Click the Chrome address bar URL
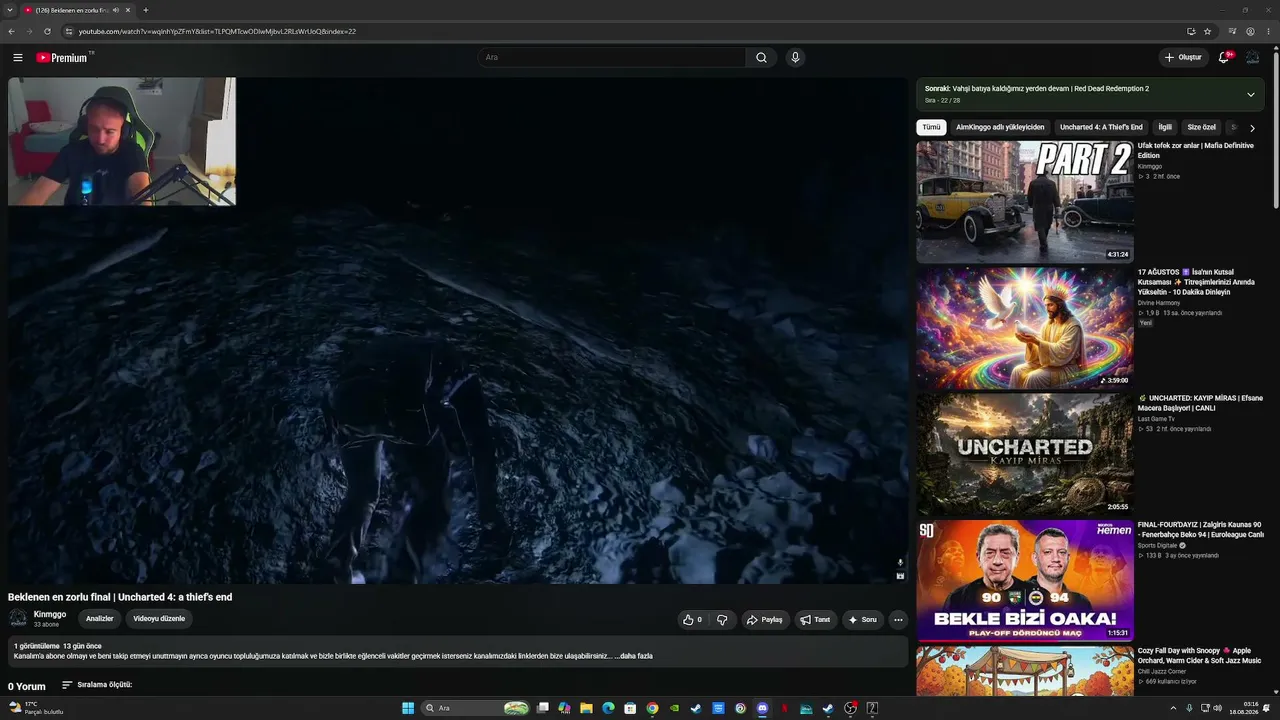The image size is (1280, 720). (217, 31)
